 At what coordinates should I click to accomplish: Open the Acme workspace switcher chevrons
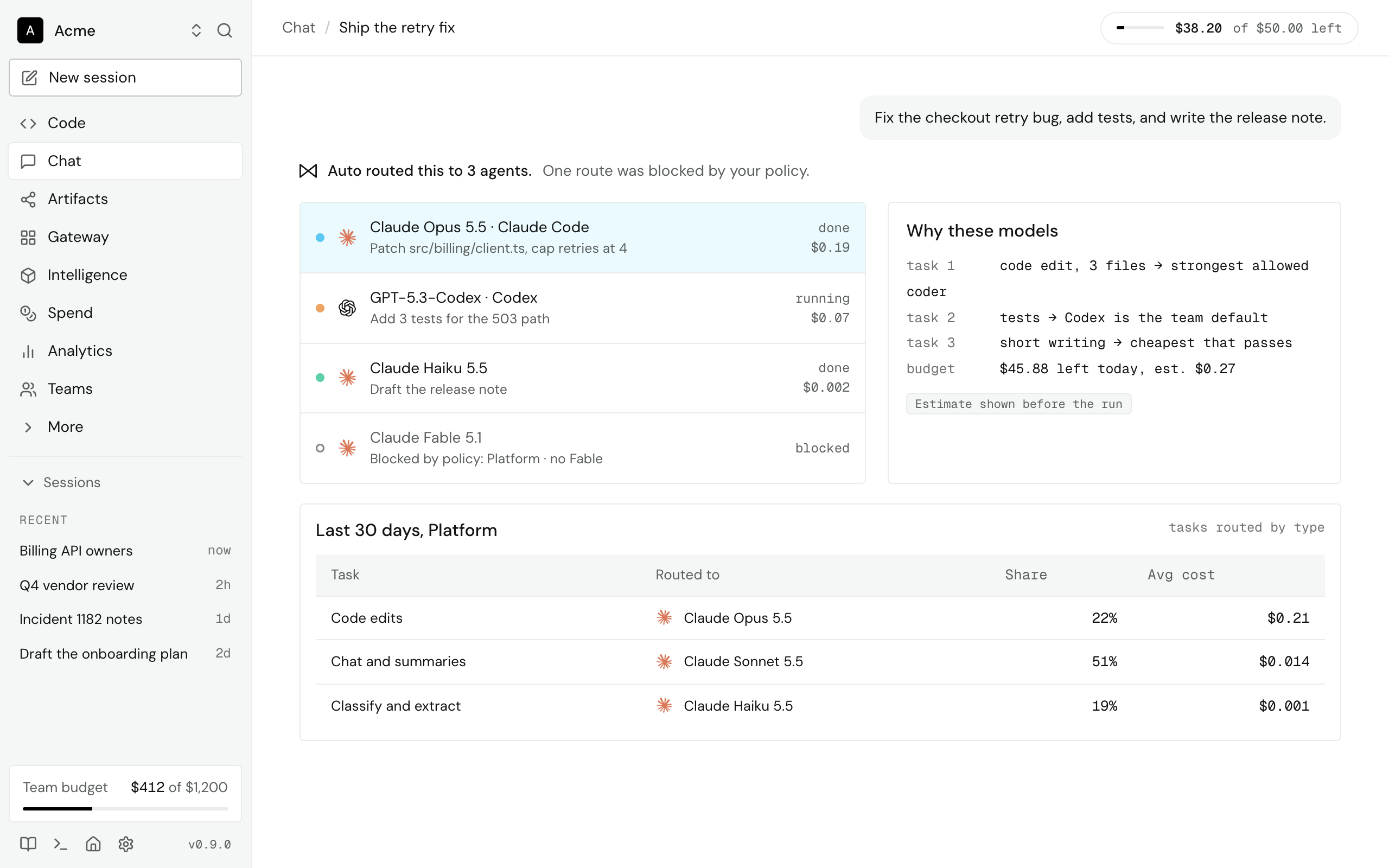(196, 30)
